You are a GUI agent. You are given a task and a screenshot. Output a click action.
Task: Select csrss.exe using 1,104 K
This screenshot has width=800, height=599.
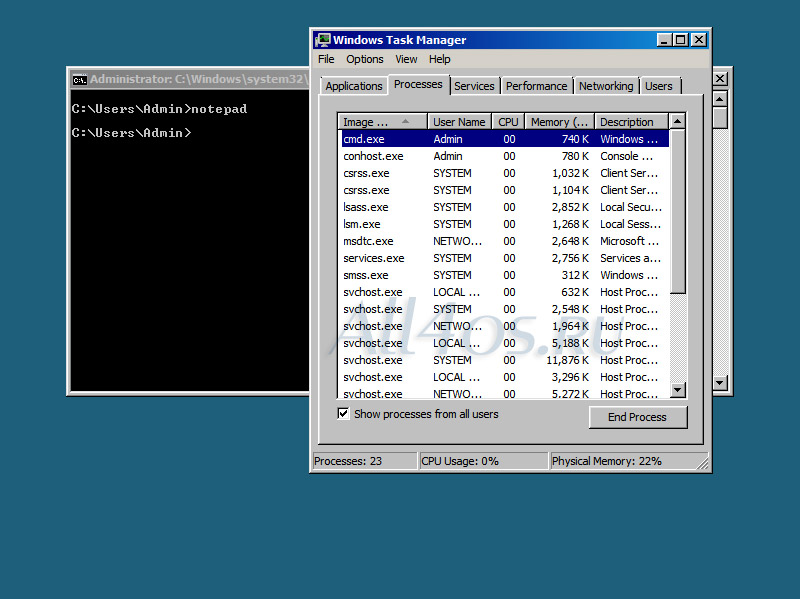505,190
